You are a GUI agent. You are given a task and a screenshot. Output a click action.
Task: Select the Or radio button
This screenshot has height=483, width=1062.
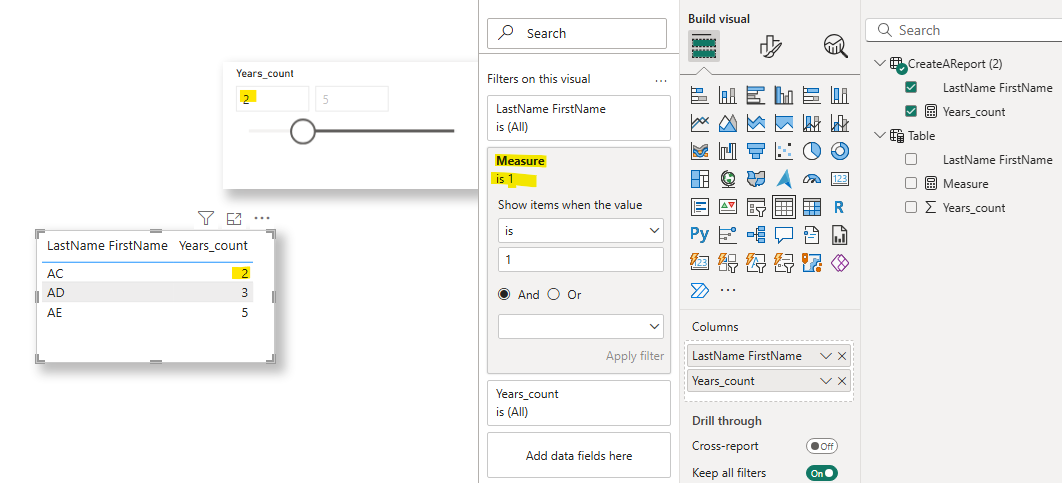click(x=553, y=295)
